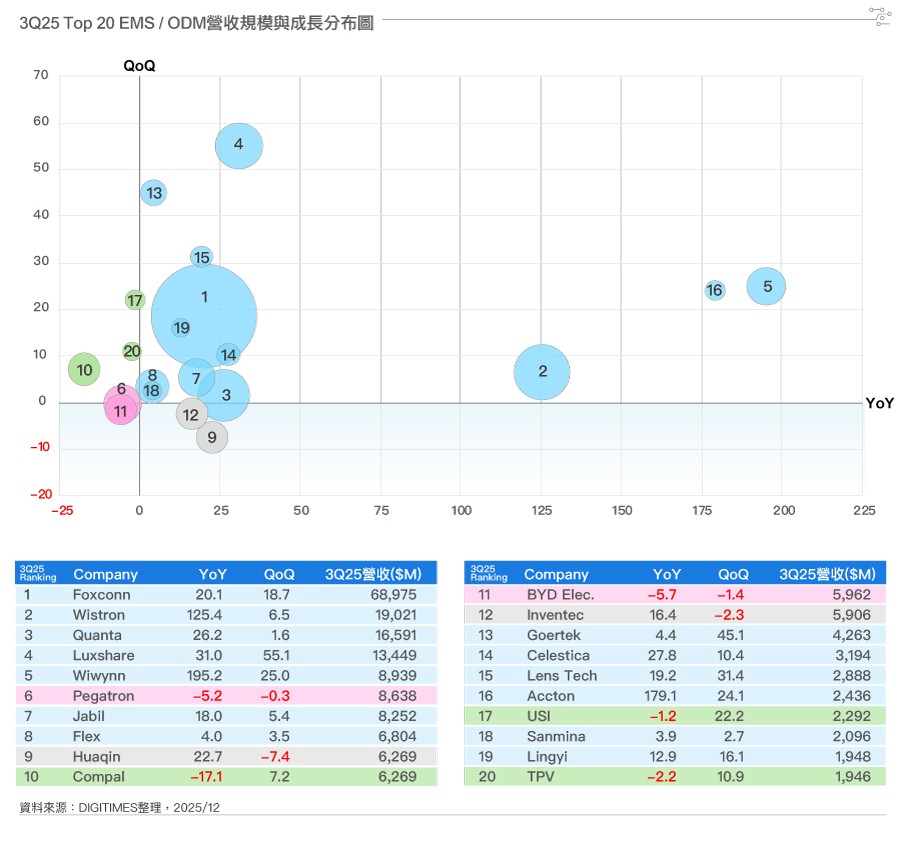This screenshot has height=842, width=900.
Task: Select the Accton company entry
Action: 551,696
